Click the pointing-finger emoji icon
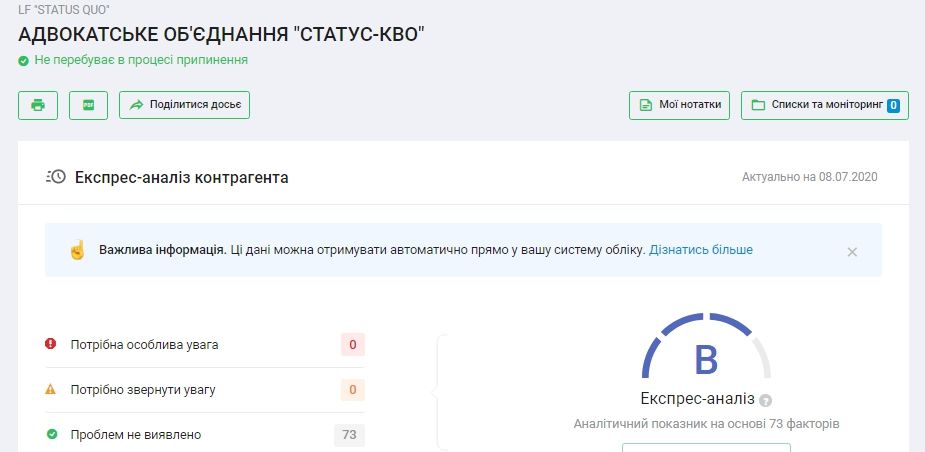Image resolution: width=925 pixels, height=452 pixels. 77,250
